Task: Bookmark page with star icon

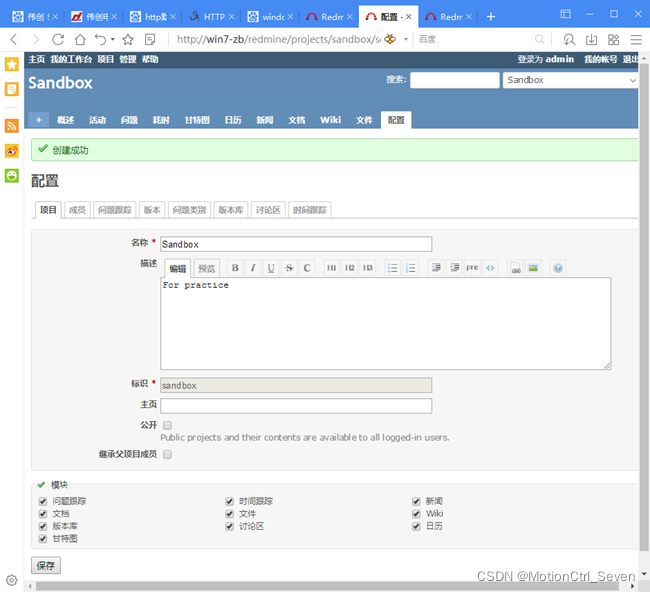Action: click(x=128, y=39)
